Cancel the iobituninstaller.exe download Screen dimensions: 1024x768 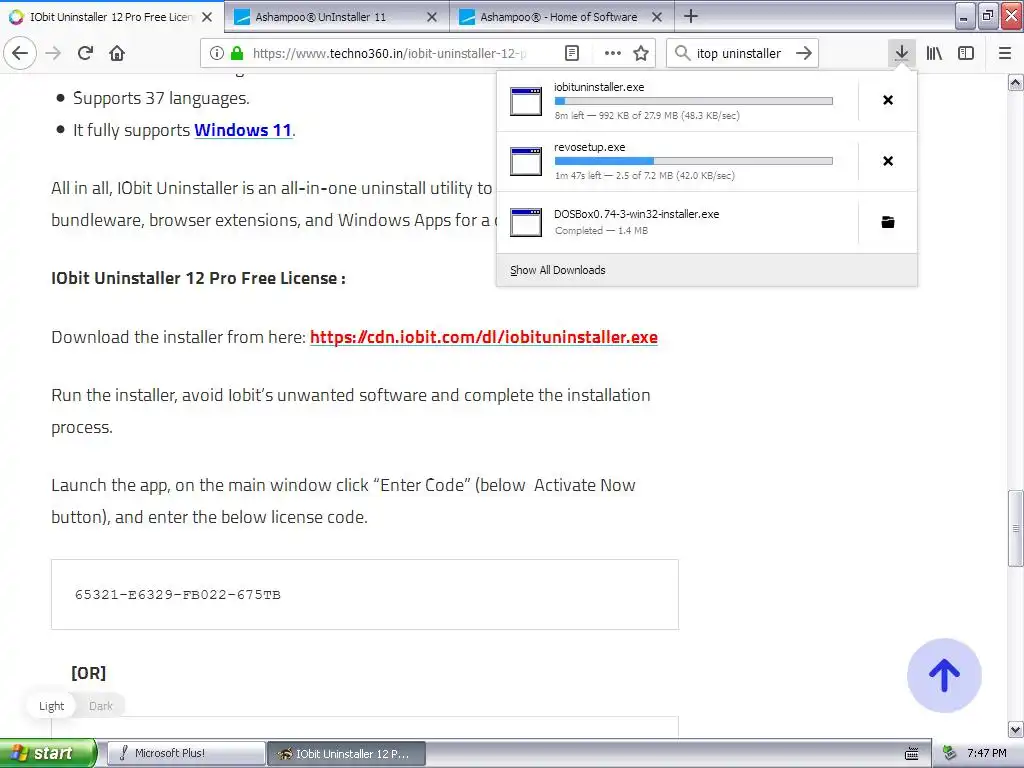click(x=888, y=100)
